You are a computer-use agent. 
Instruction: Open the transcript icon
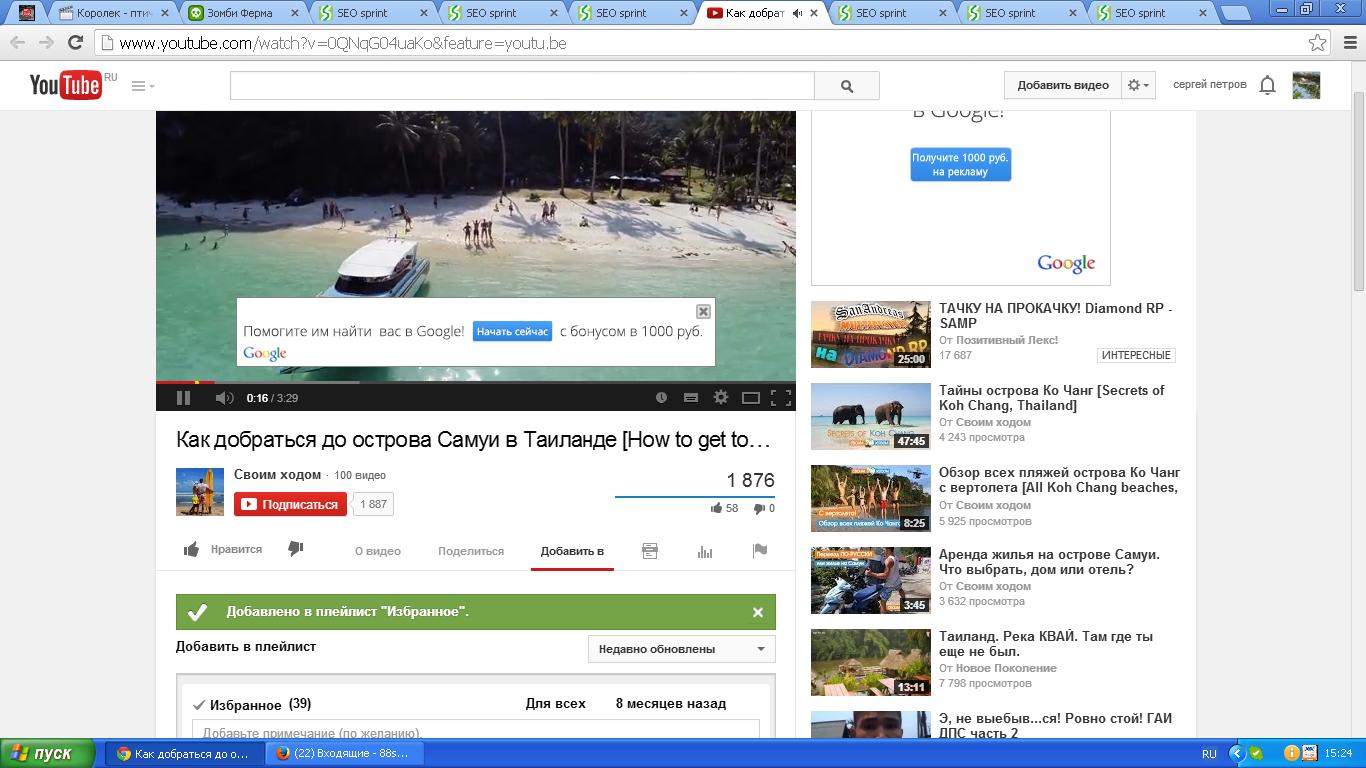click(x=649, y=551)
